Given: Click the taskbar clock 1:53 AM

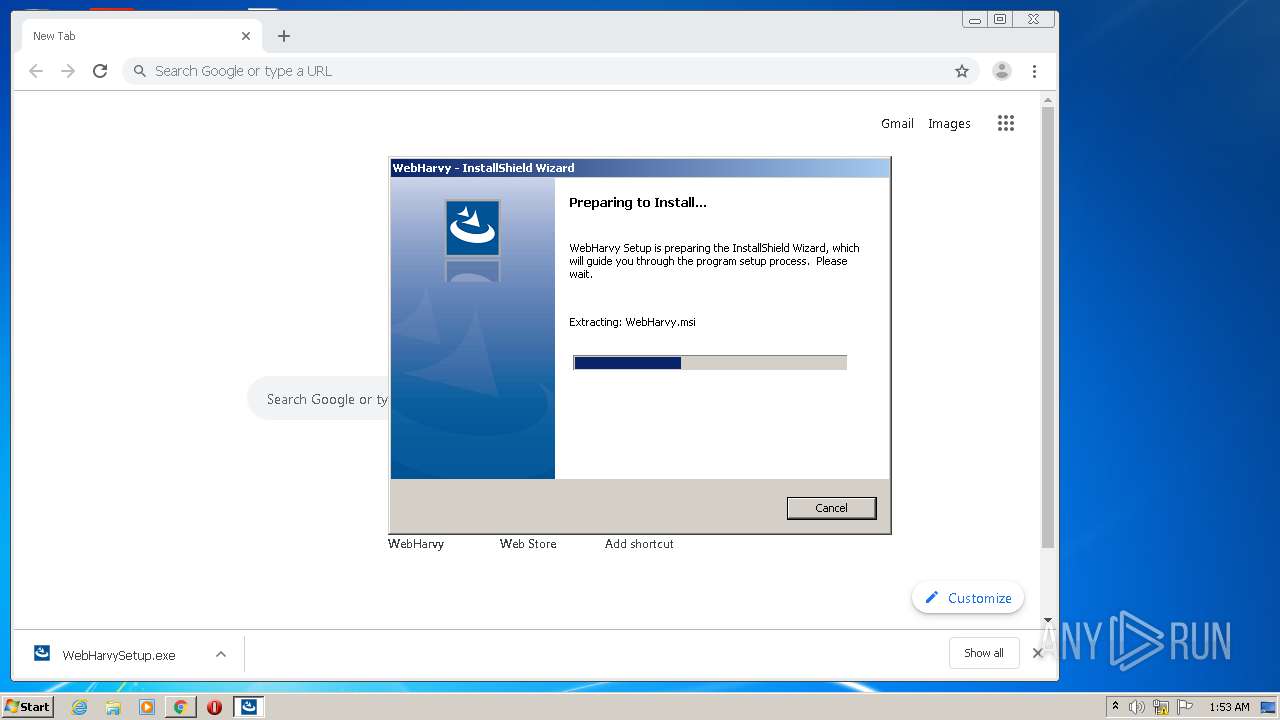Looking at the screenshot, I should (1229, 707).
